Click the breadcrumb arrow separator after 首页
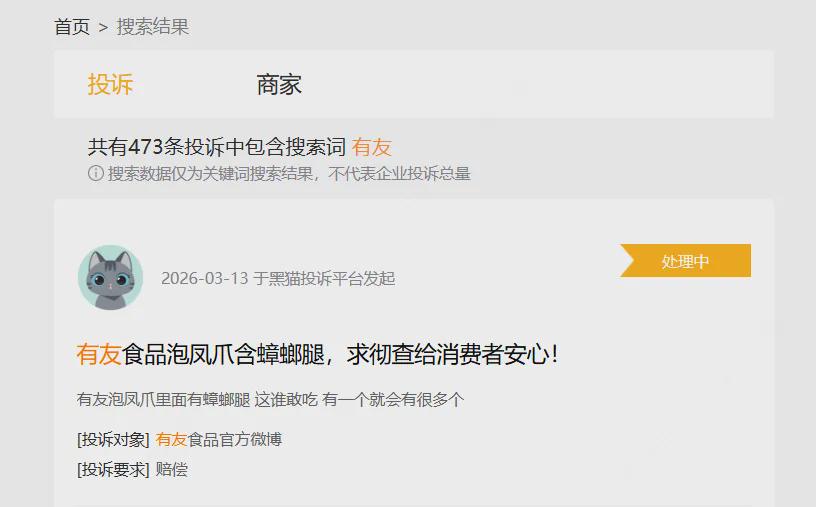Image resolution: width=816 pixels, height=507 pixels. pos(103,27)
